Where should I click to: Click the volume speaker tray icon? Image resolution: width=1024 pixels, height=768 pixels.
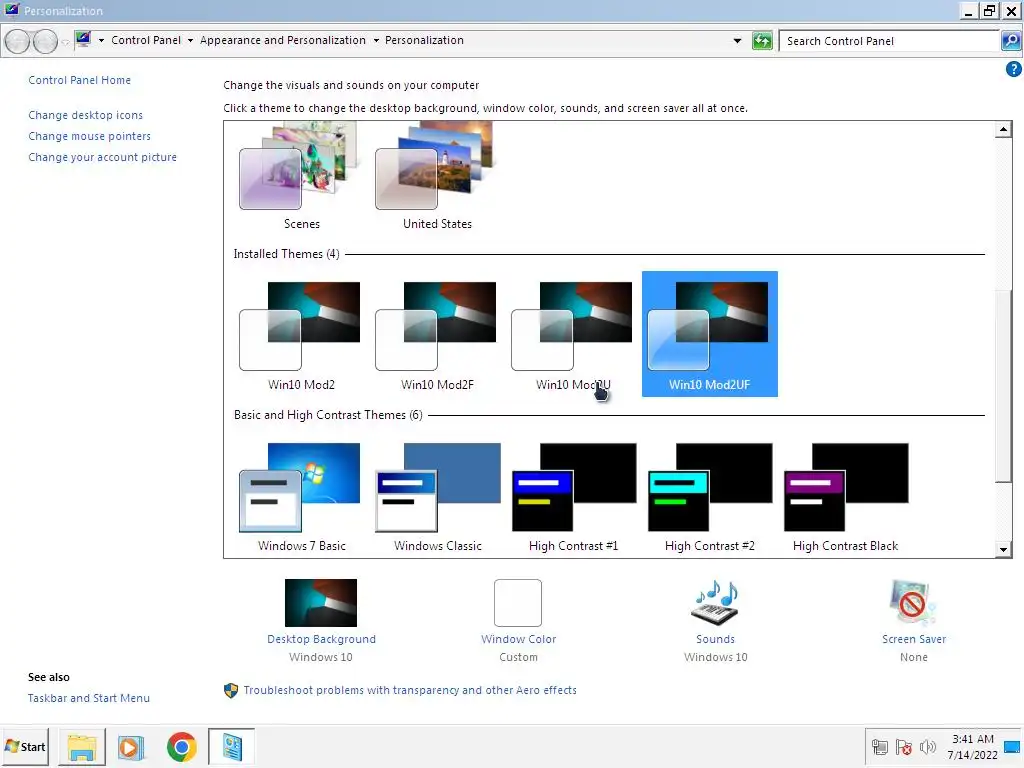[927, 746]
